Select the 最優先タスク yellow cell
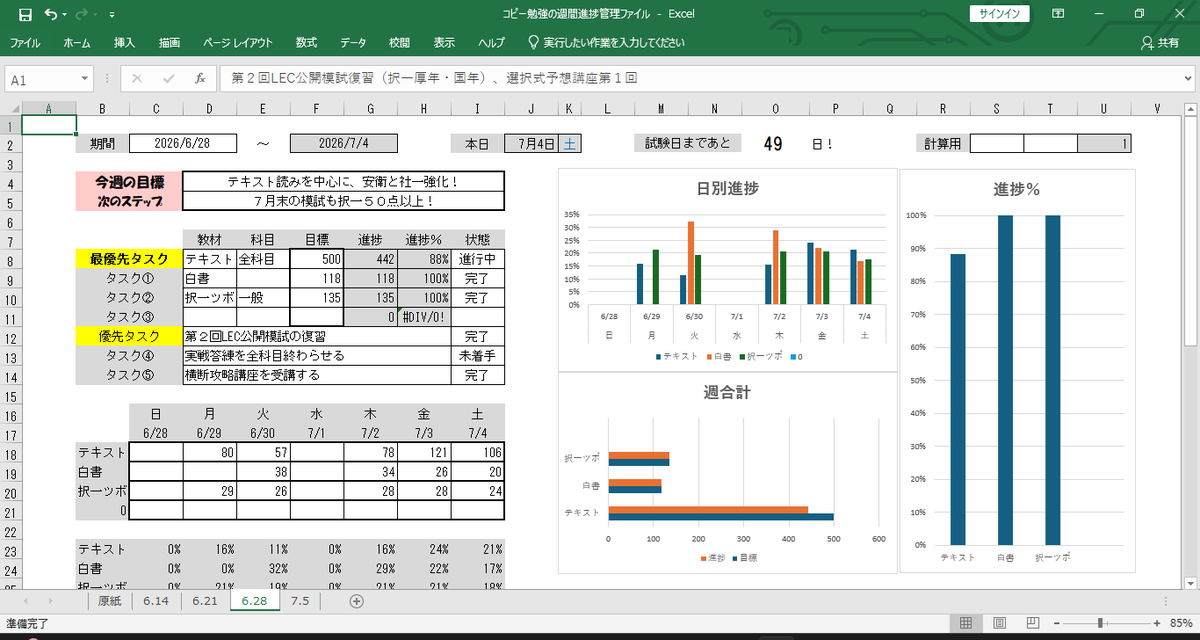The height and width of the screenshot is (640, 1200). tap(129, 258)
